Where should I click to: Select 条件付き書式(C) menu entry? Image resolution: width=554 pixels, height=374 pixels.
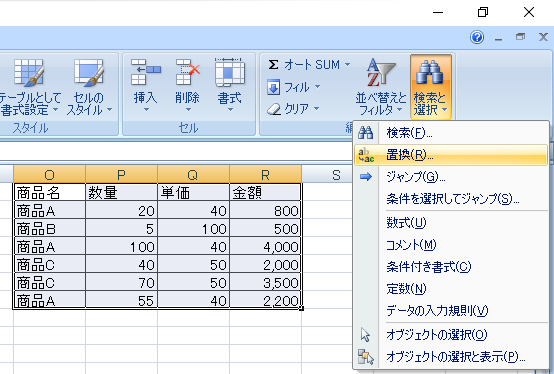(x=451, y=267)
